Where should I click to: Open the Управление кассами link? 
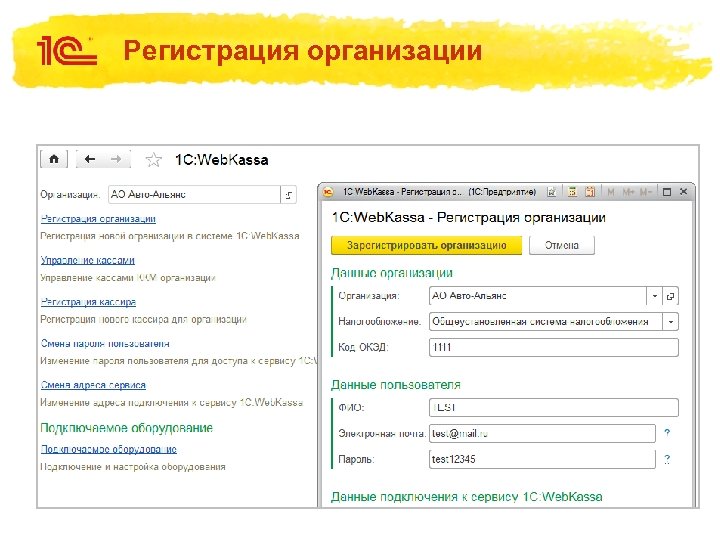tap(88, 260)
